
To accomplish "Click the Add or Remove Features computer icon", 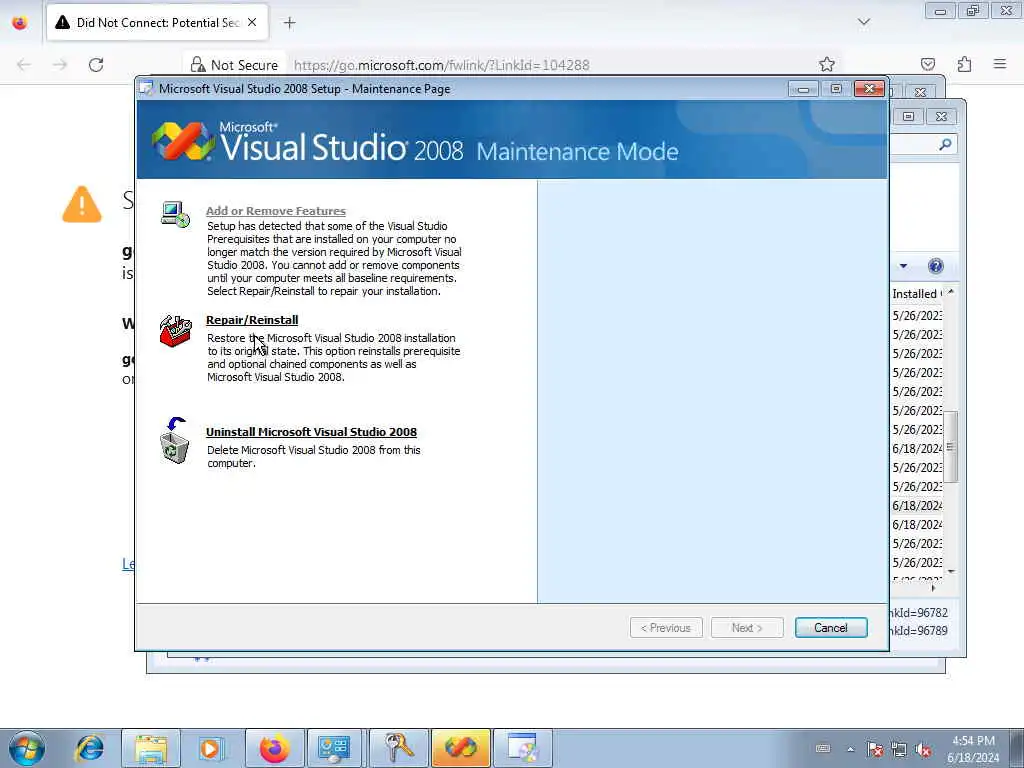I will click(175, 214).
